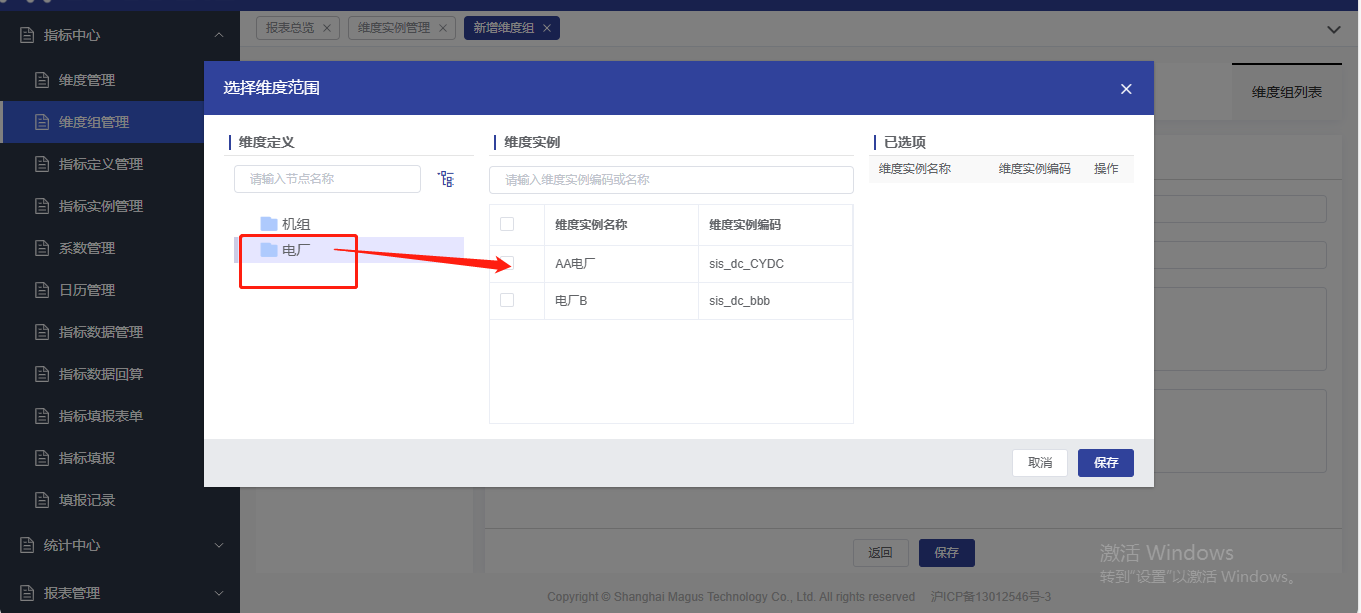
Task: Close the 报表总览 tab via its X
Action: pyautogui.click(x=327, y=28)
